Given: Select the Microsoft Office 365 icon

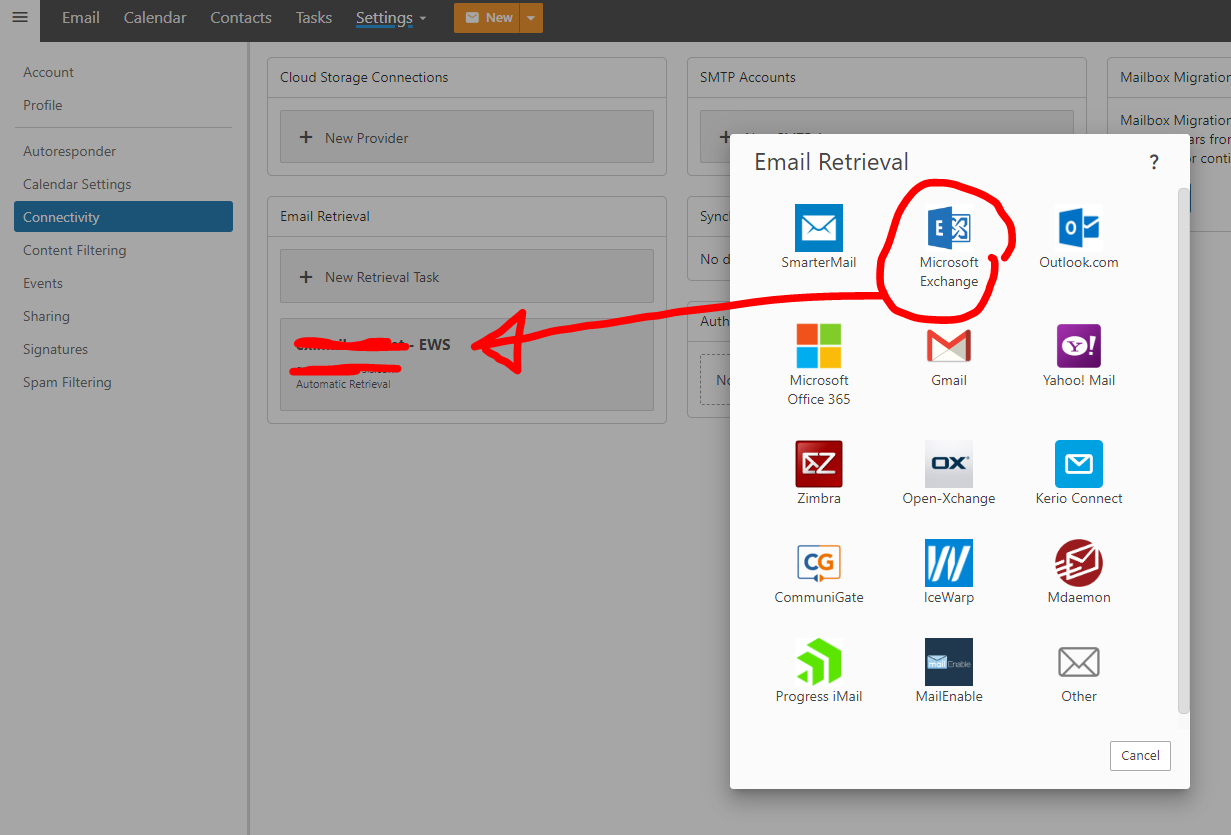Looking at the screenshot, I should (x=819, y=346).
